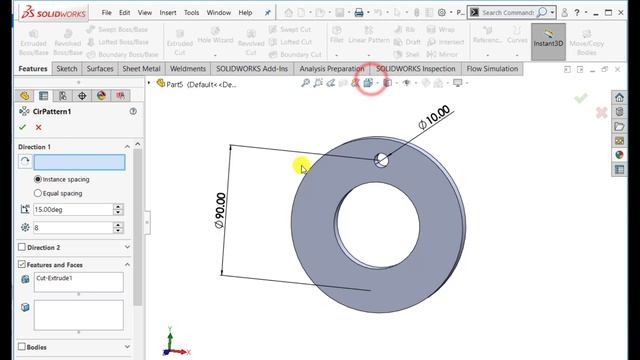
Task: Open the Edit menu
Action: click(124, 13)
